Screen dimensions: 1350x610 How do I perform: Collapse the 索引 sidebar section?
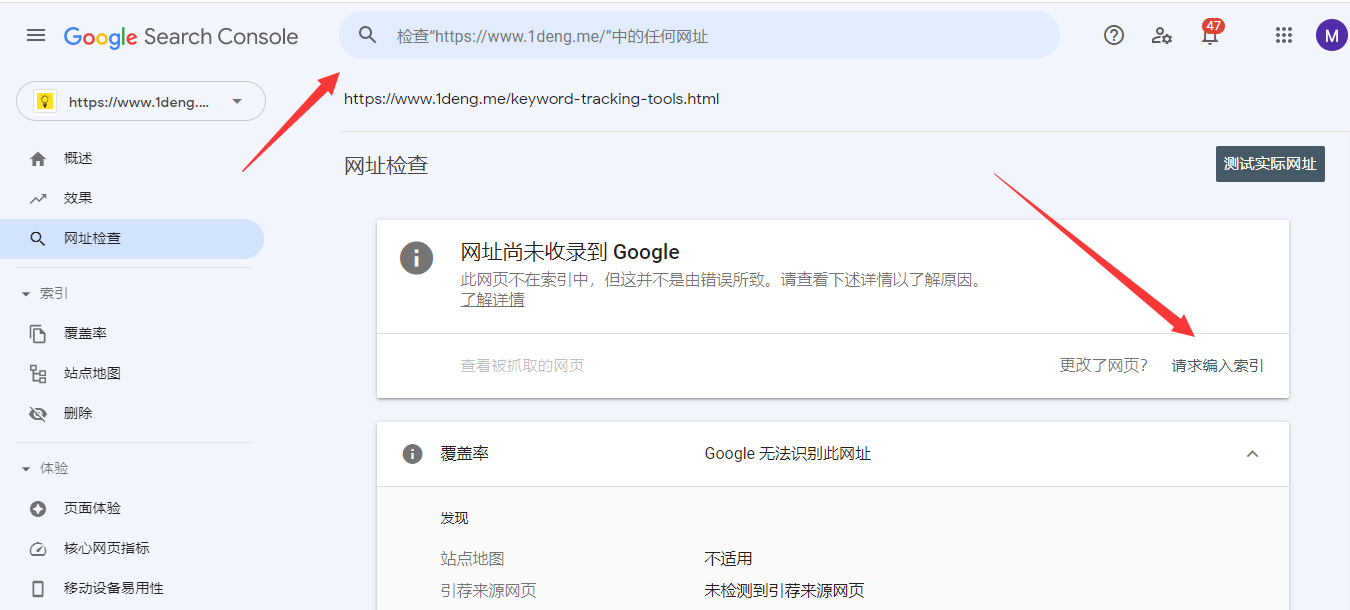coord(27,293)
